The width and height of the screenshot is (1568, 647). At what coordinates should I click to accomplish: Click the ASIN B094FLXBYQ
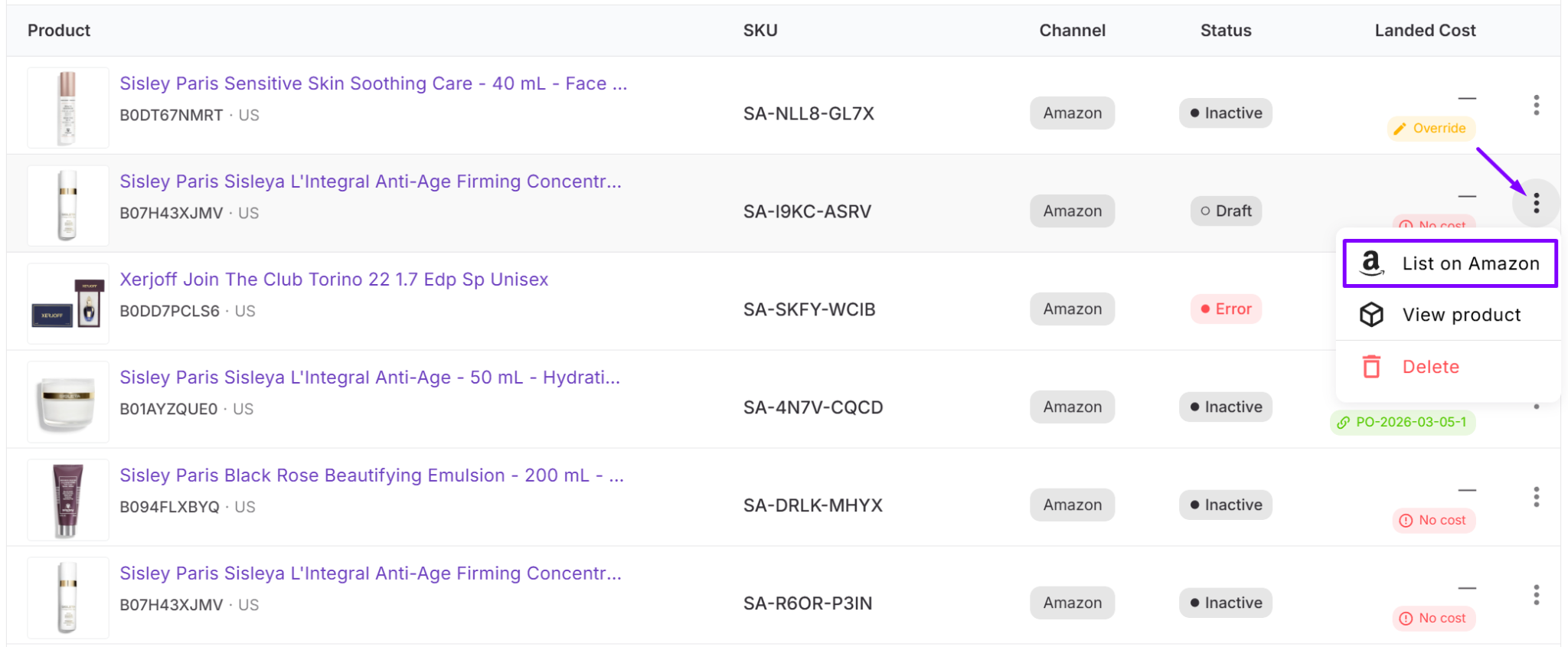(170, 508)
